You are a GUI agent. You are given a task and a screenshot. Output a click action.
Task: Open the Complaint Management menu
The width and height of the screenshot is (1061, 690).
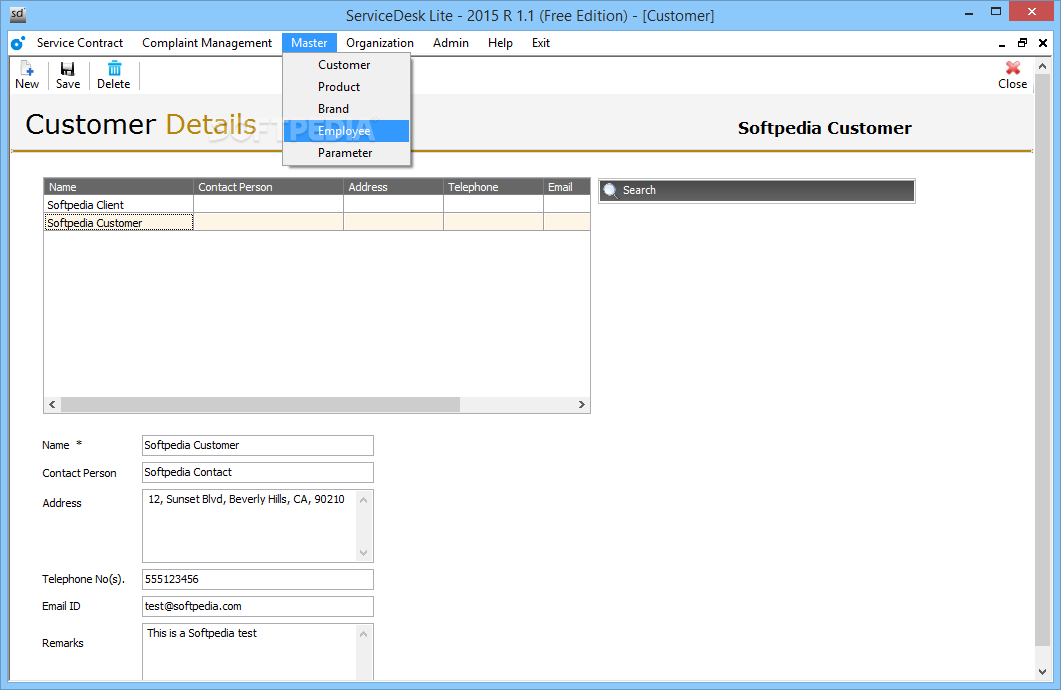207,43
